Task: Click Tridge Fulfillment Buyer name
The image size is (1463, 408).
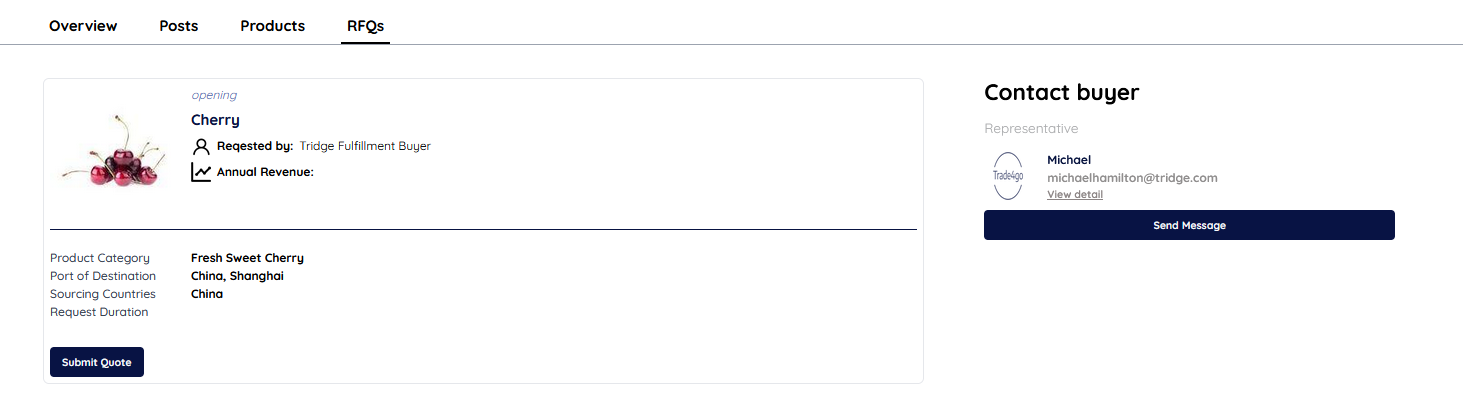Action: click(x=365, y=146)
